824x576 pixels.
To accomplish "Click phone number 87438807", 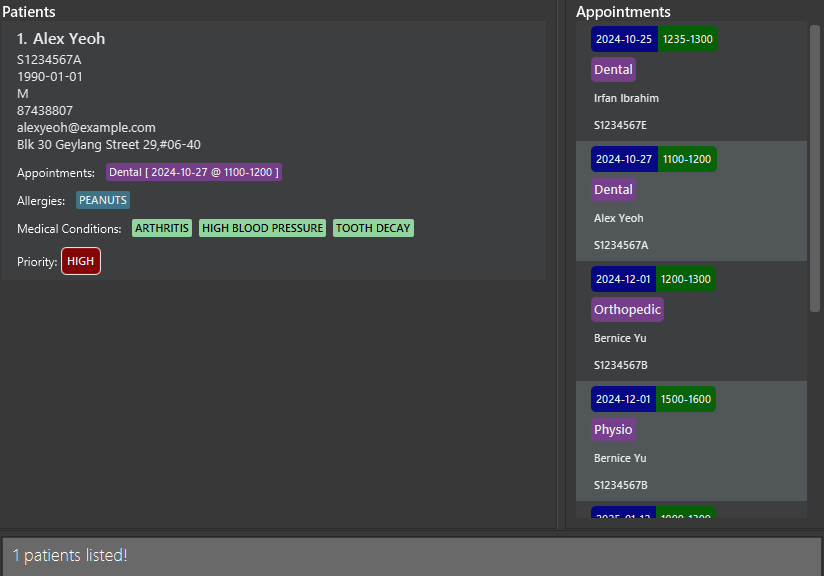I will point(45,111).
